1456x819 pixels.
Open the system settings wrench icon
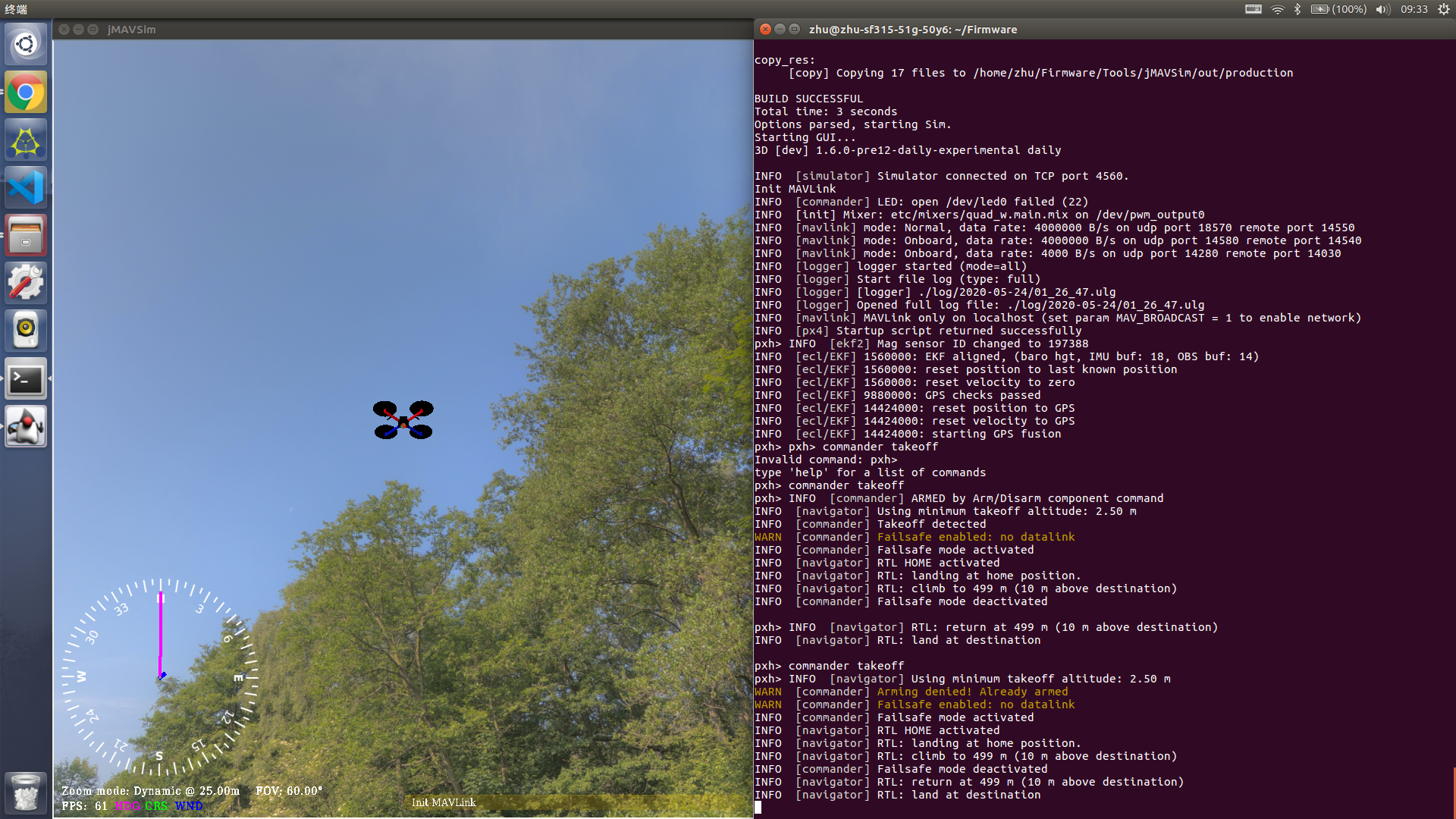point(25,282)
